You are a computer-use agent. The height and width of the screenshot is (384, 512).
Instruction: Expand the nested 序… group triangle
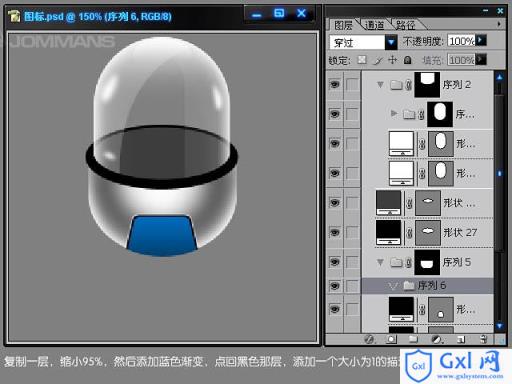[394, 114]
